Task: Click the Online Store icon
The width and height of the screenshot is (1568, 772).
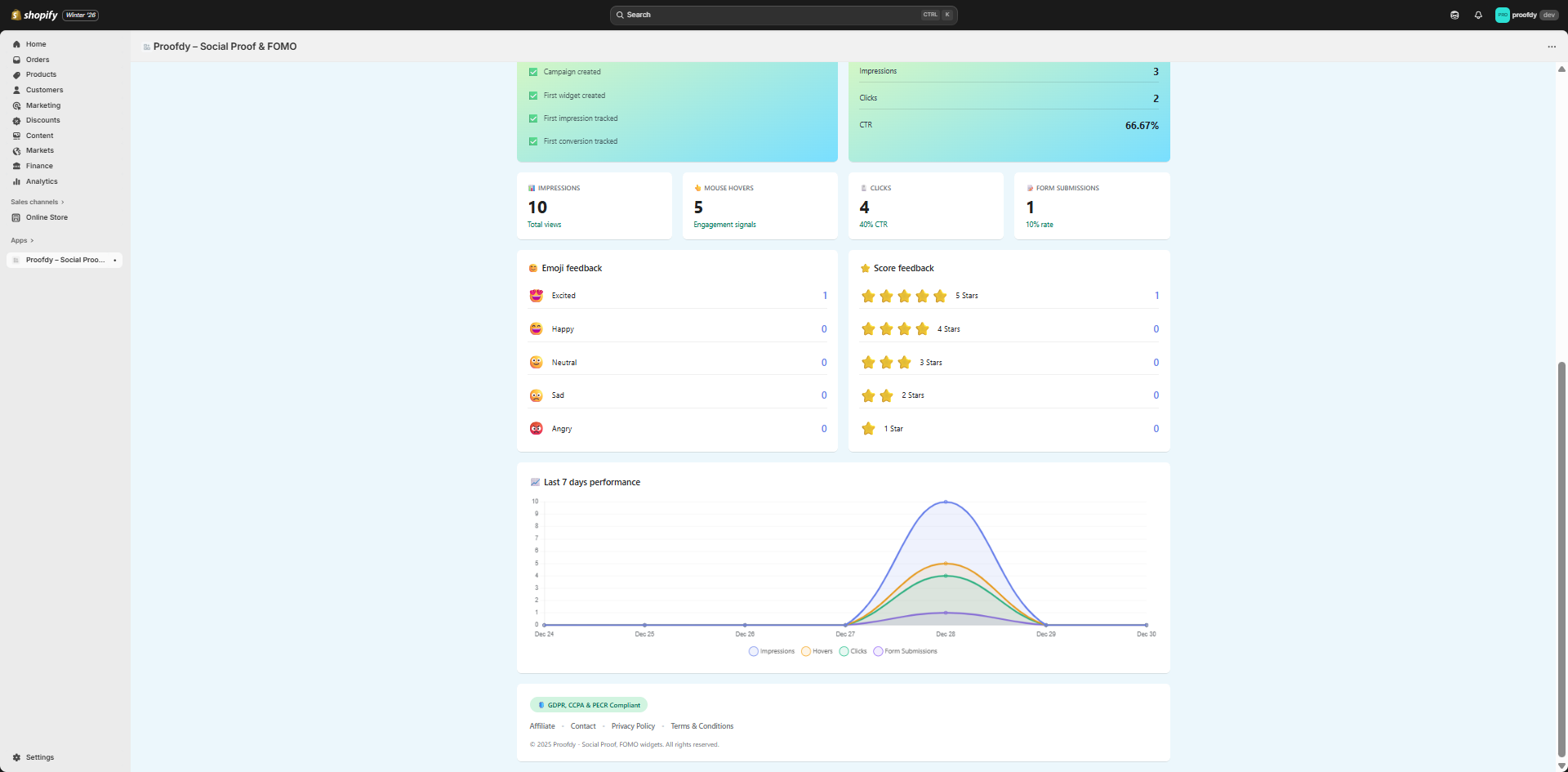Action: click(x=16, y=217)
